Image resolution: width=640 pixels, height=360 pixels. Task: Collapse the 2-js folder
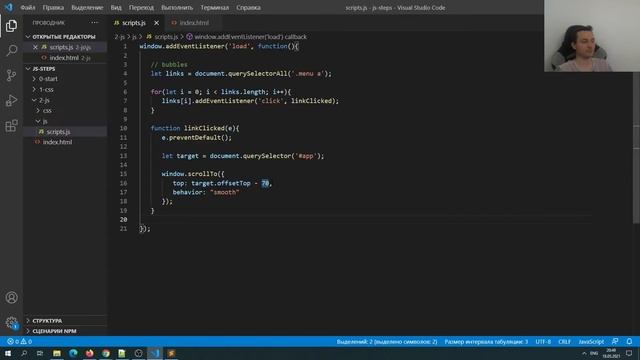(41, 100)
